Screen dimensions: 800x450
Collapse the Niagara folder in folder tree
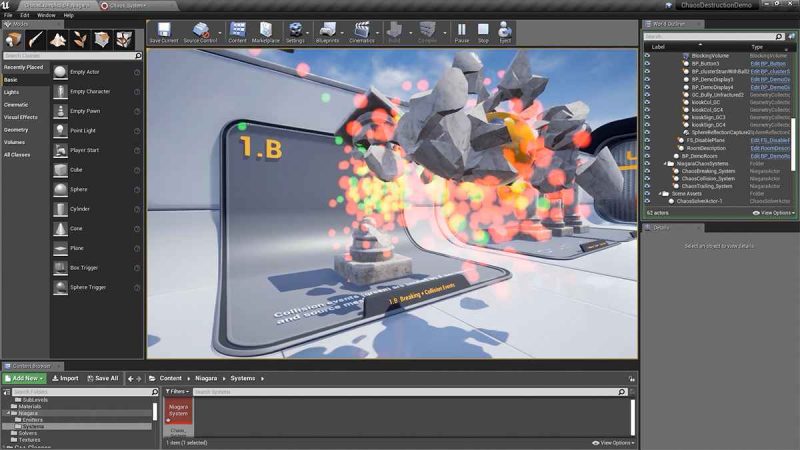(9, 413)
